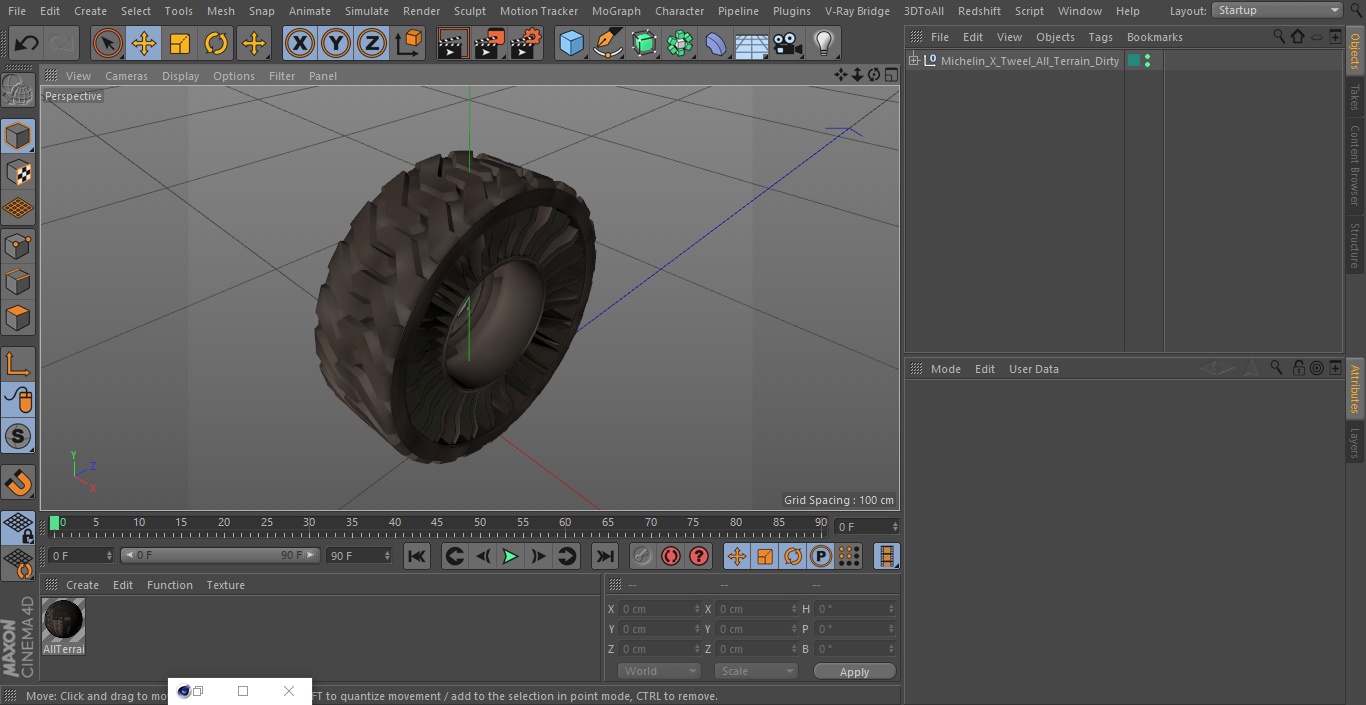Click the timeline preview range slider

pos(220,555)
